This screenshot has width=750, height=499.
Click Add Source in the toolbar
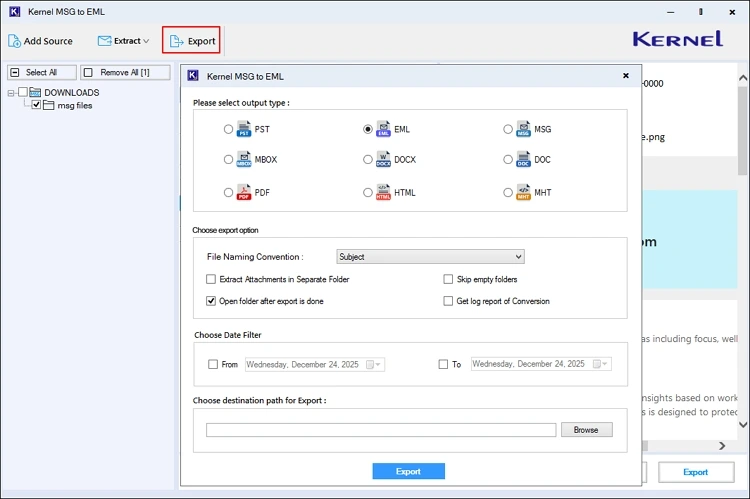(40, 41)
